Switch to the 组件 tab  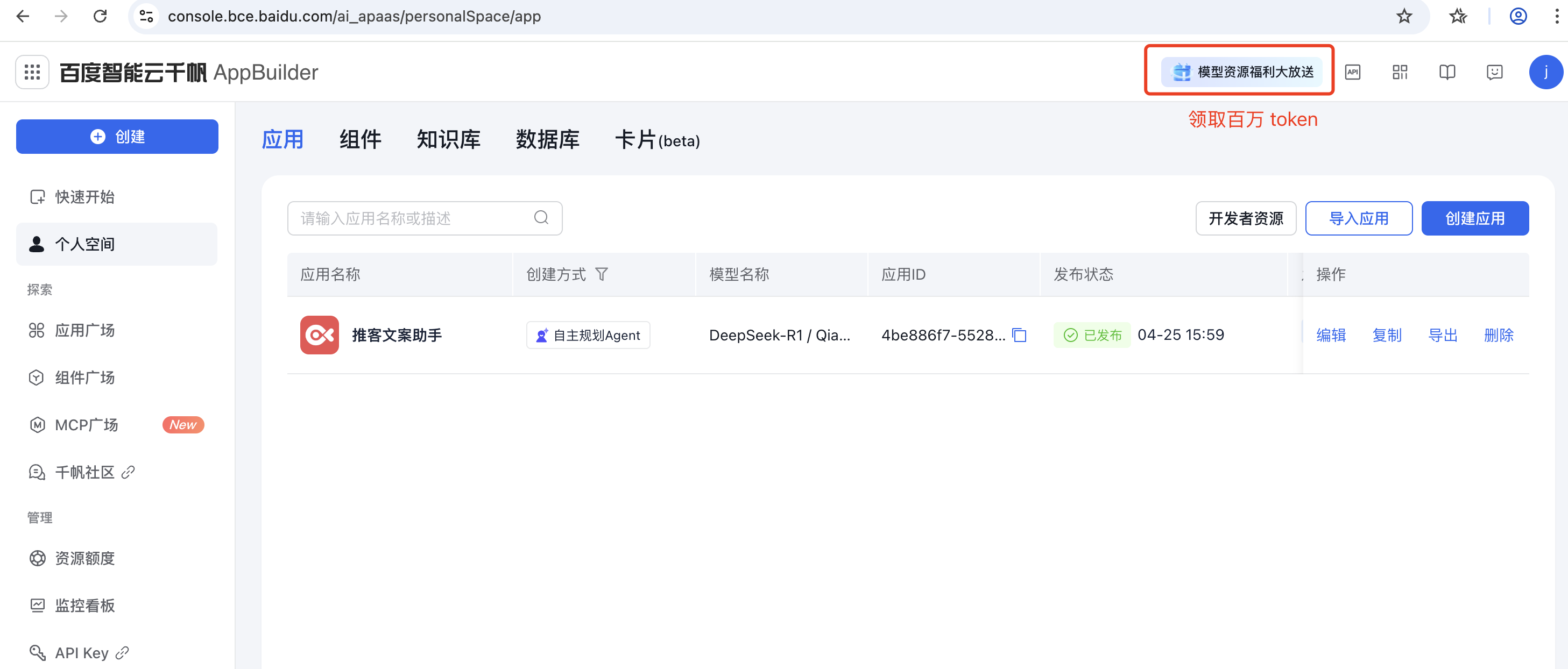point(361,139)
